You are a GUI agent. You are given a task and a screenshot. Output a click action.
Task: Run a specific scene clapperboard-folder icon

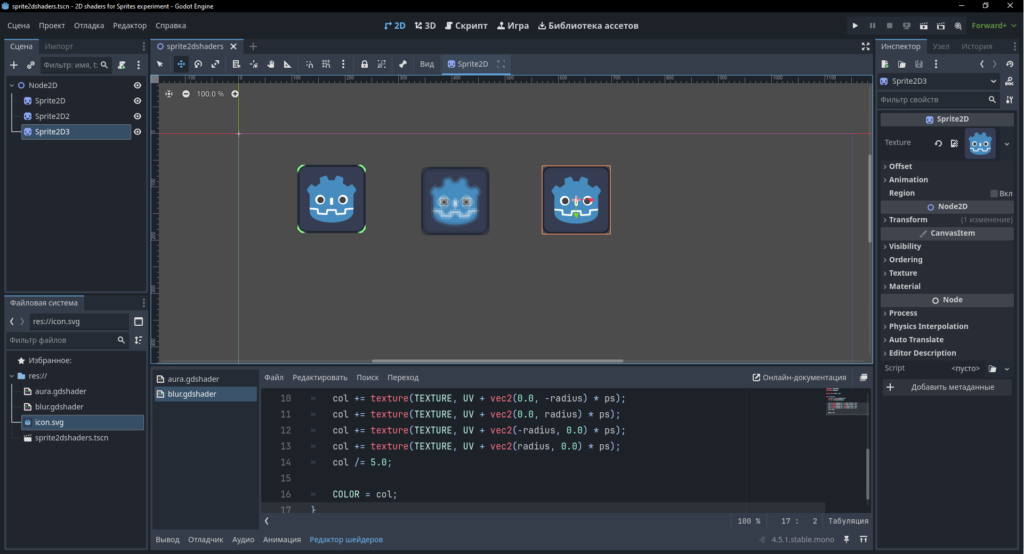(940, 26)
